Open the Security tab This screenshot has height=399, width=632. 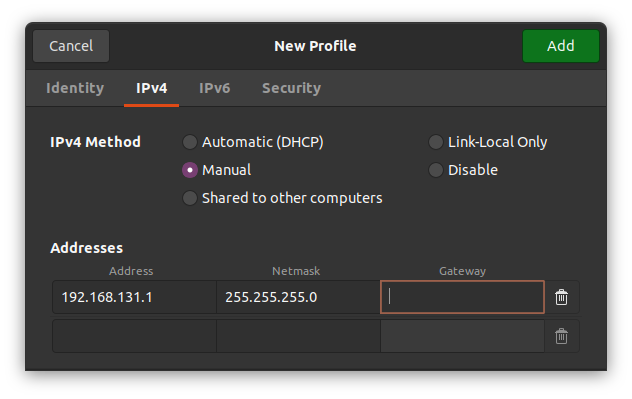291,88
